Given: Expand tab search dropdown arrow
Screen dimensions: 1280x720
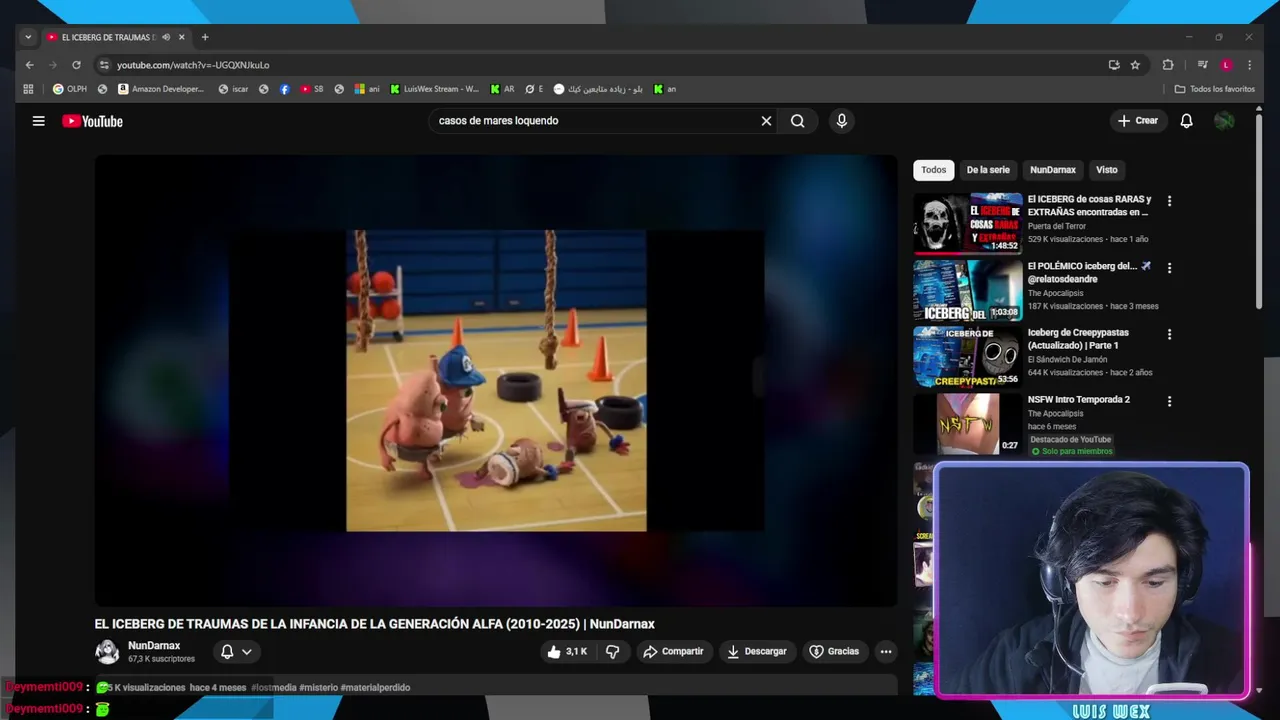Looking at the screenshot, I should tap(28, 37).
